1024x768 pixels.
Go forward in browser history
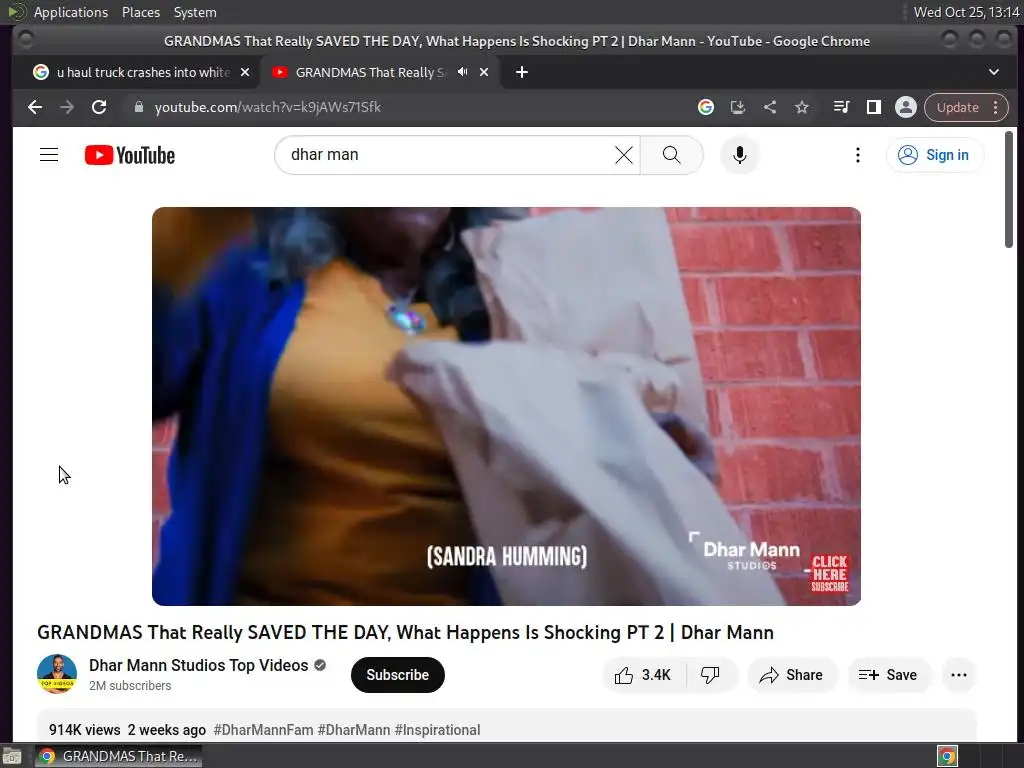click(x=67, y=107)
